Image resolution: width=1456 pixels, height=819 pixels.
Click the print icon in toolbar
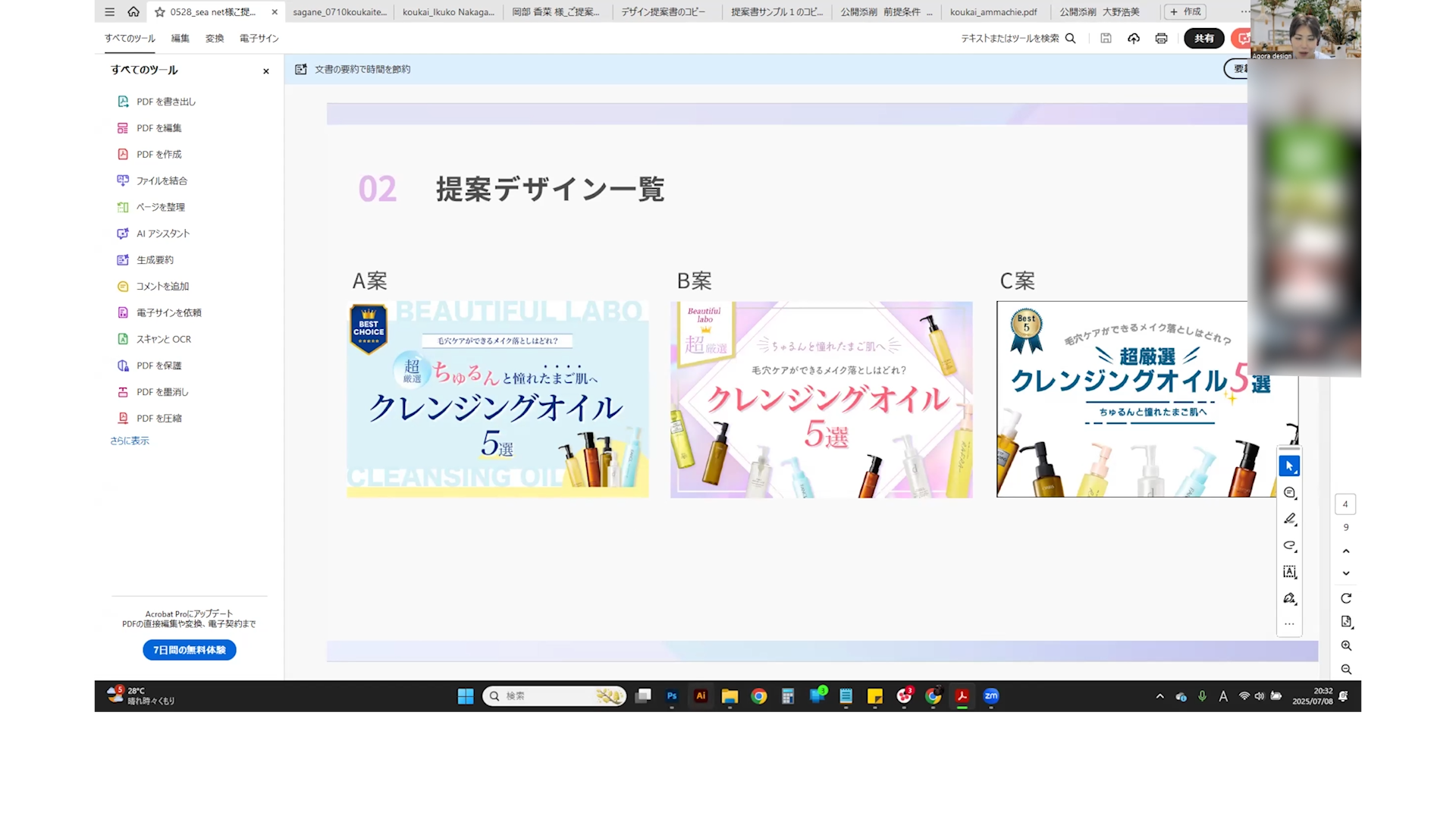coord(1161,39)
